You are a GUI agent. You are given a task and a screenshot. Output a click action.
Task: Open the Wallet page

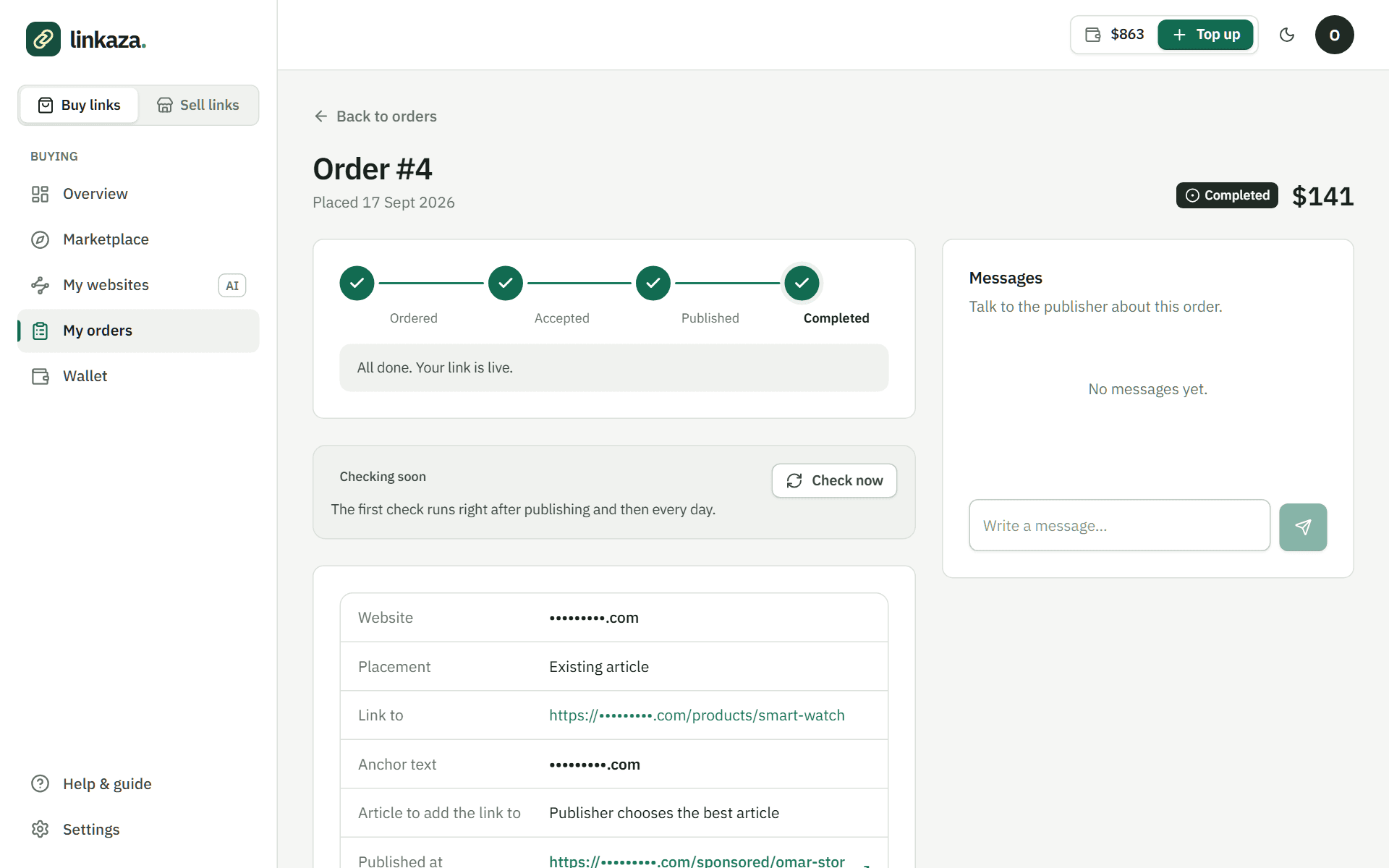click(x=138, y=376)
